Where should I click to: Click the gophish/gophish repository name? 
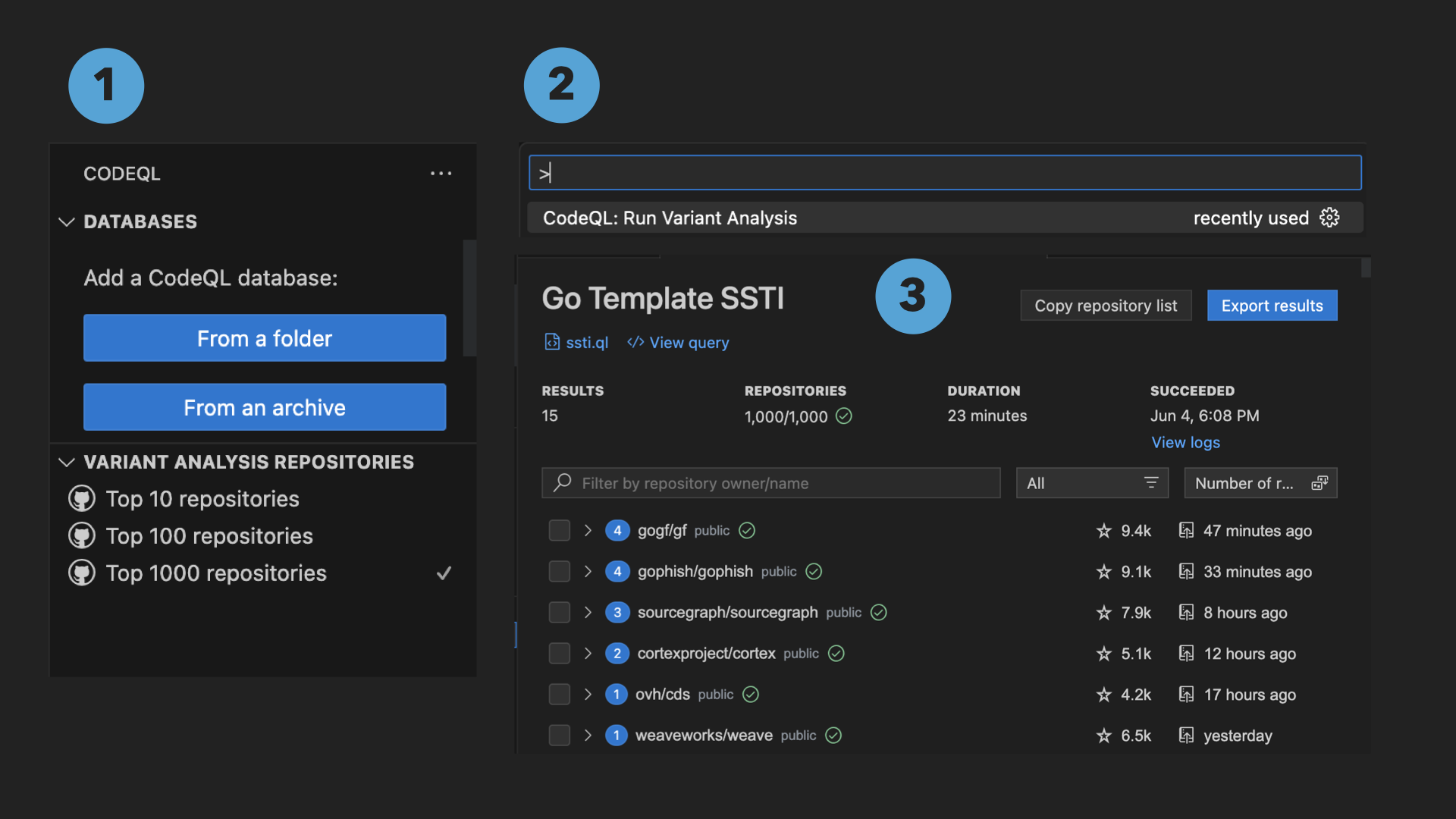click(695, 571)
